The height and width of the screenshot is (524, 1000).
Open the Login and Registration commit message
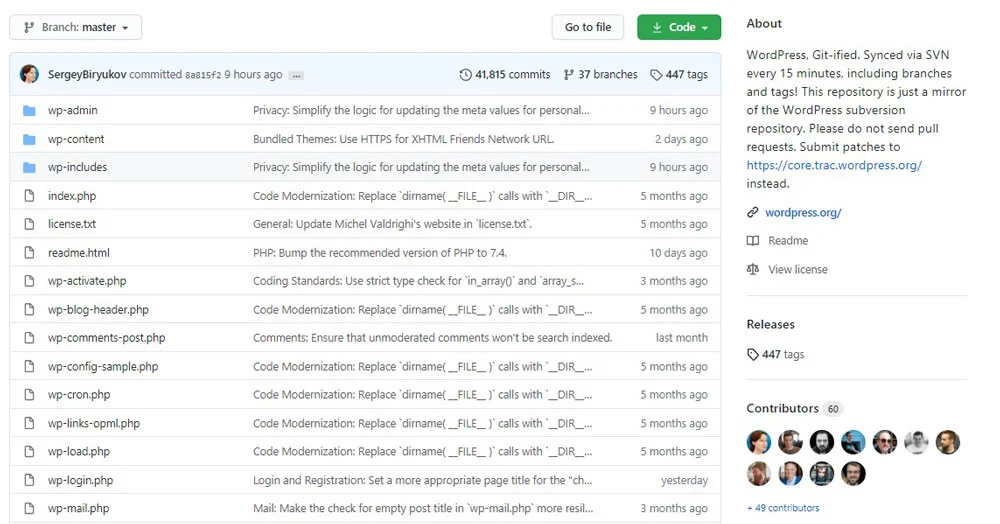coord(422,479)
